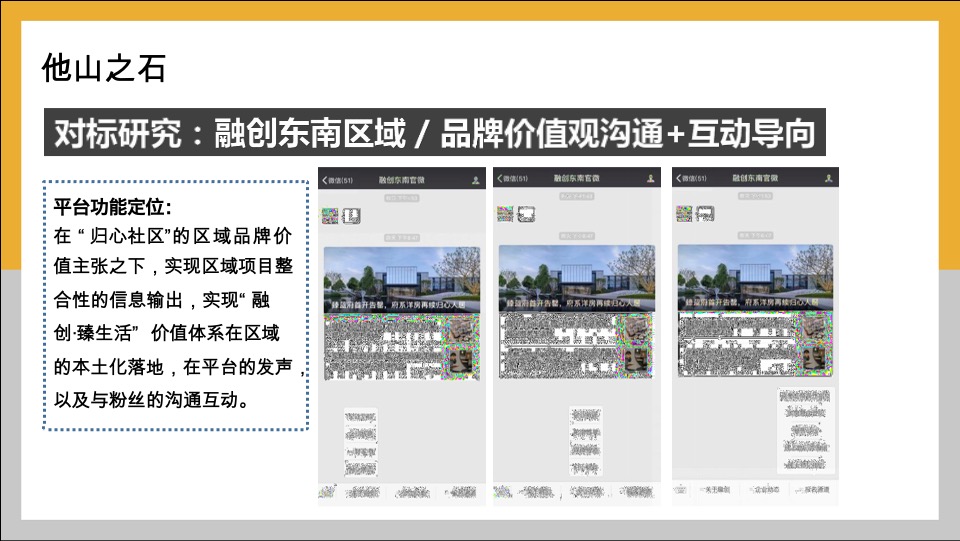Open popup submenu above middle phone menu bar
Viewport: 960px width, 541px height.
click(586, 441)
